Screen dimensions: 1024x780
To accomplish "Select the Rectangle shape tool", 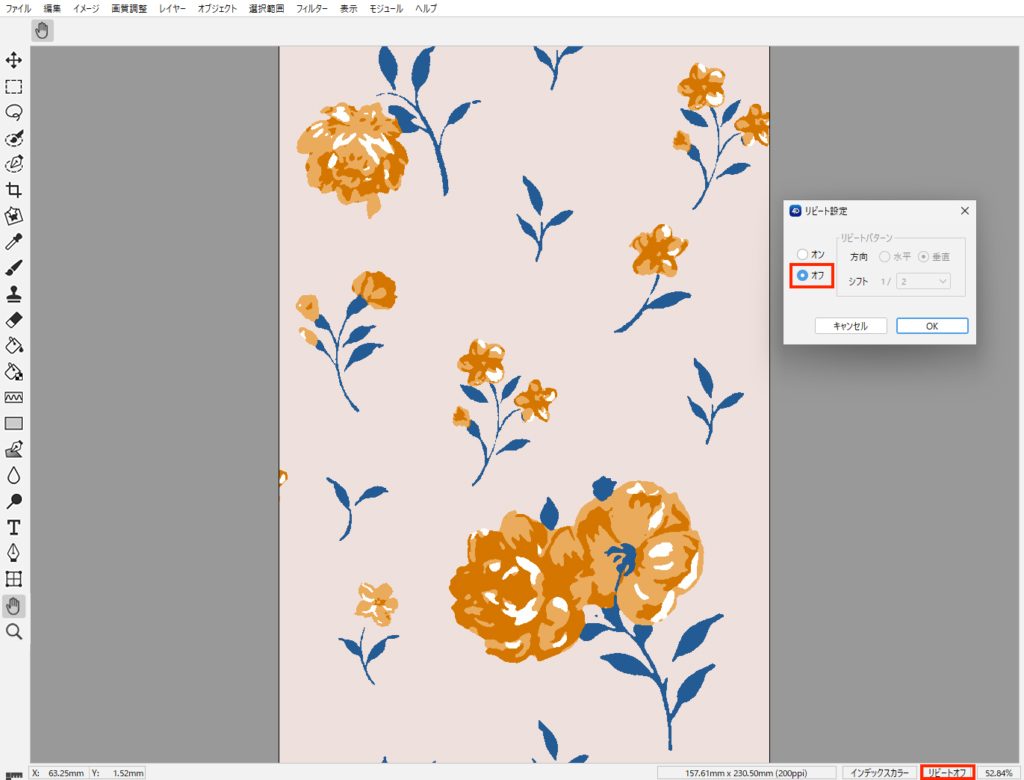I will click(x=14, y=423).
